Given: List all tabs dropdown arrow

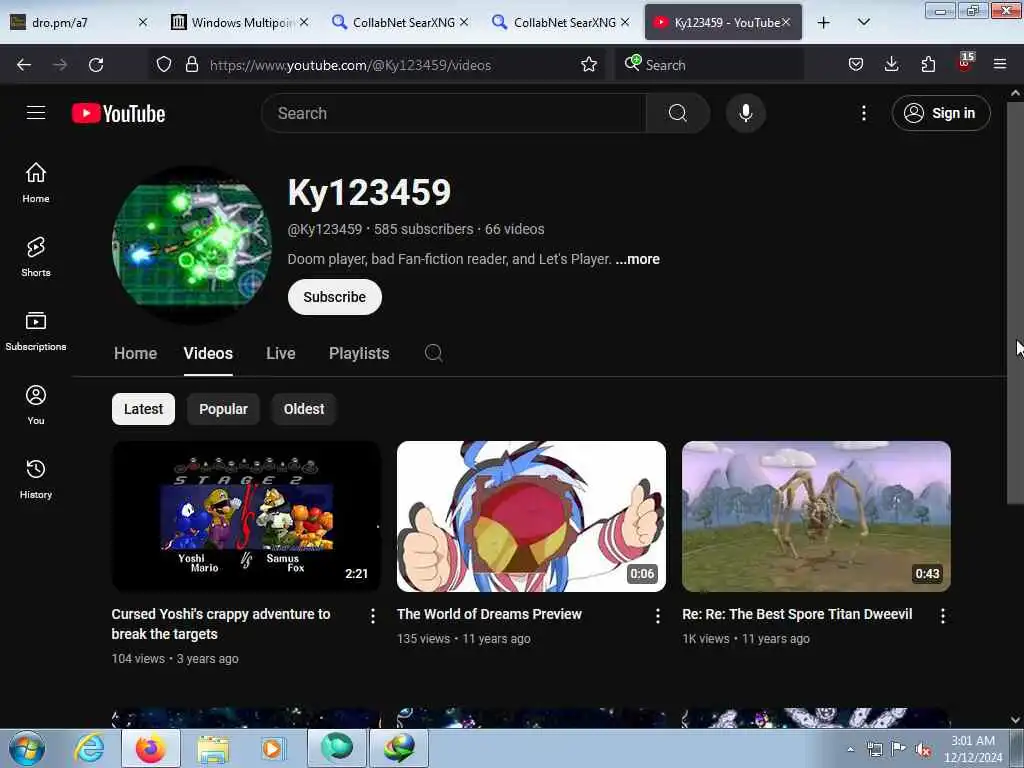Looking at the screenshot, I should coord(863,23).
